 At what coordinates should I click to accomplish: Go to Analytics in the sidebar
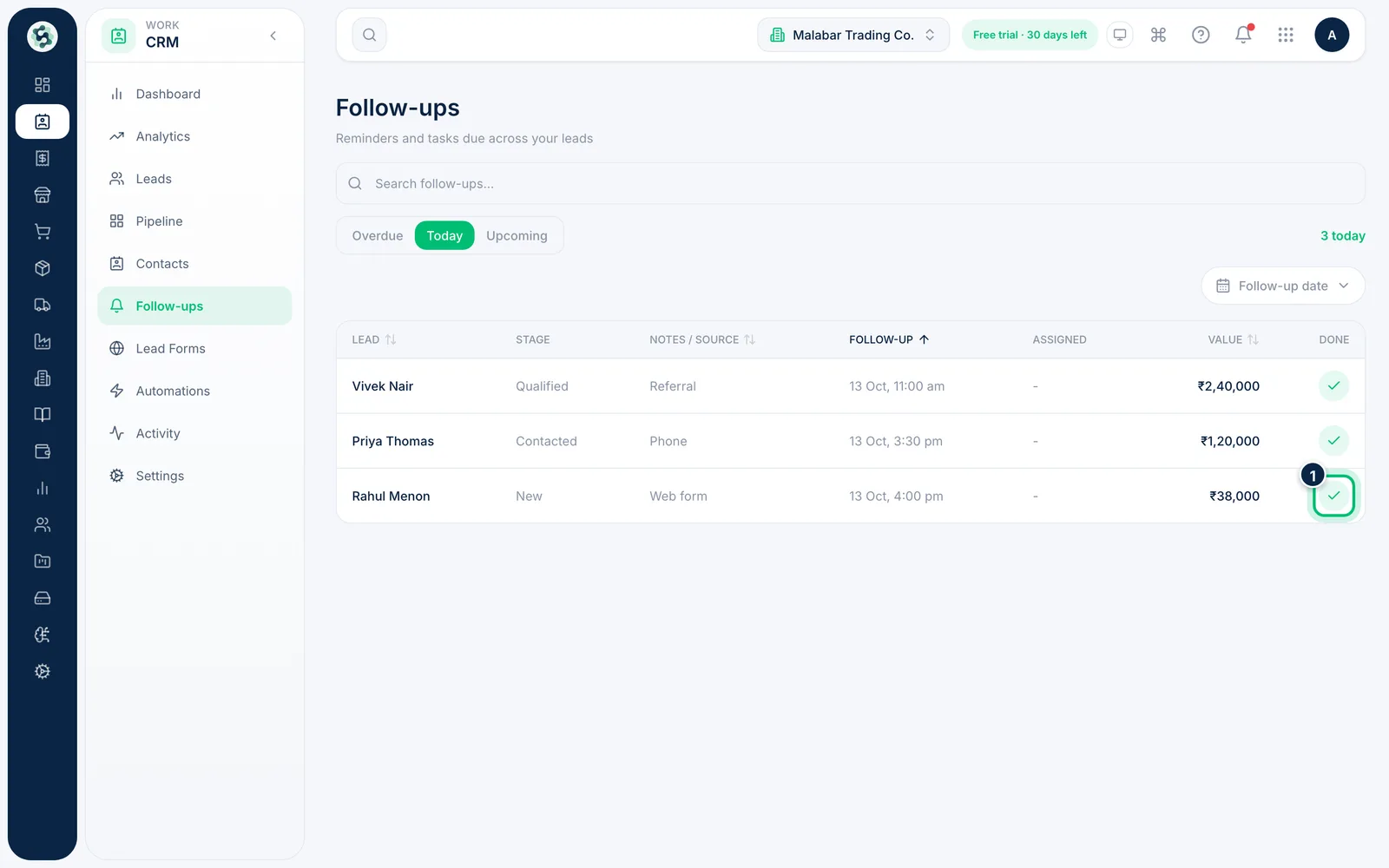[194, 136]
